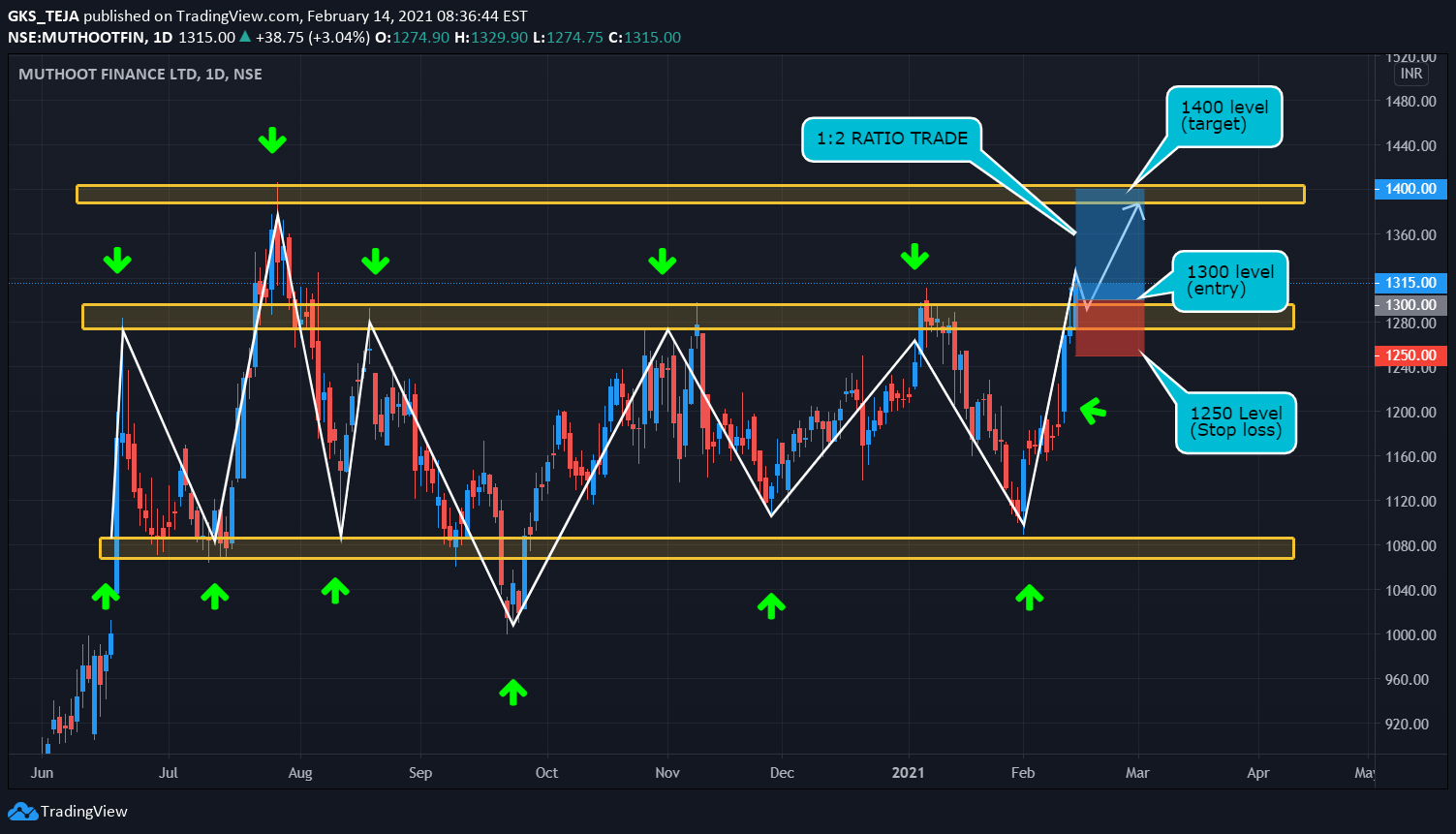Click the 1480.00 price axis label
Image resolution: width=1456 pixels, height=834 pixels.
1410,102
